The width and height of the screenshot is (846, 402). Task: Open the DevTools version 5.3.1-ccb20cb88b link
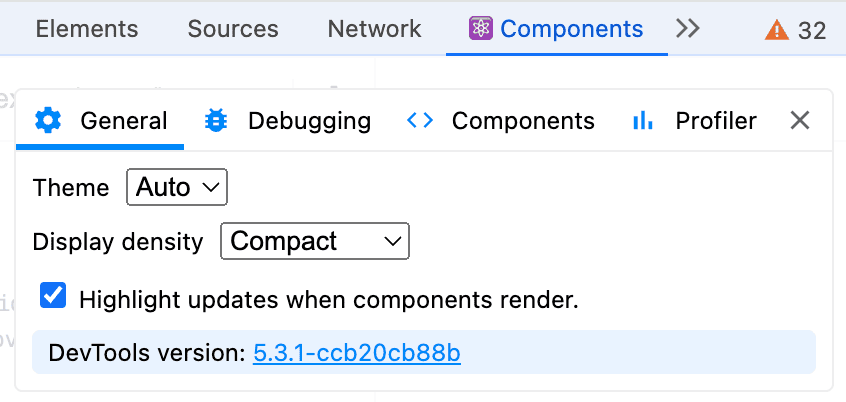pos(357,353)
